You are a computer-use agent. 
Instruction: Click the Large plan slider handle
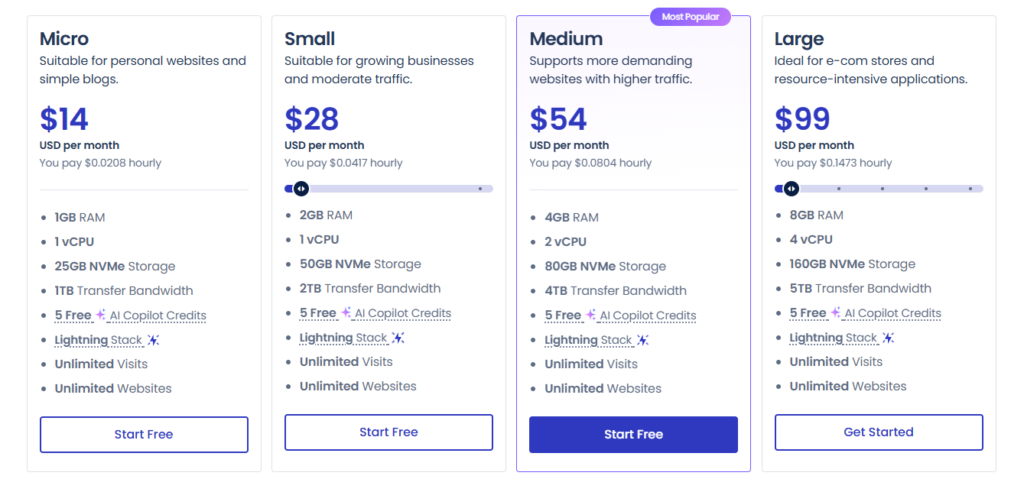[791, 189]
